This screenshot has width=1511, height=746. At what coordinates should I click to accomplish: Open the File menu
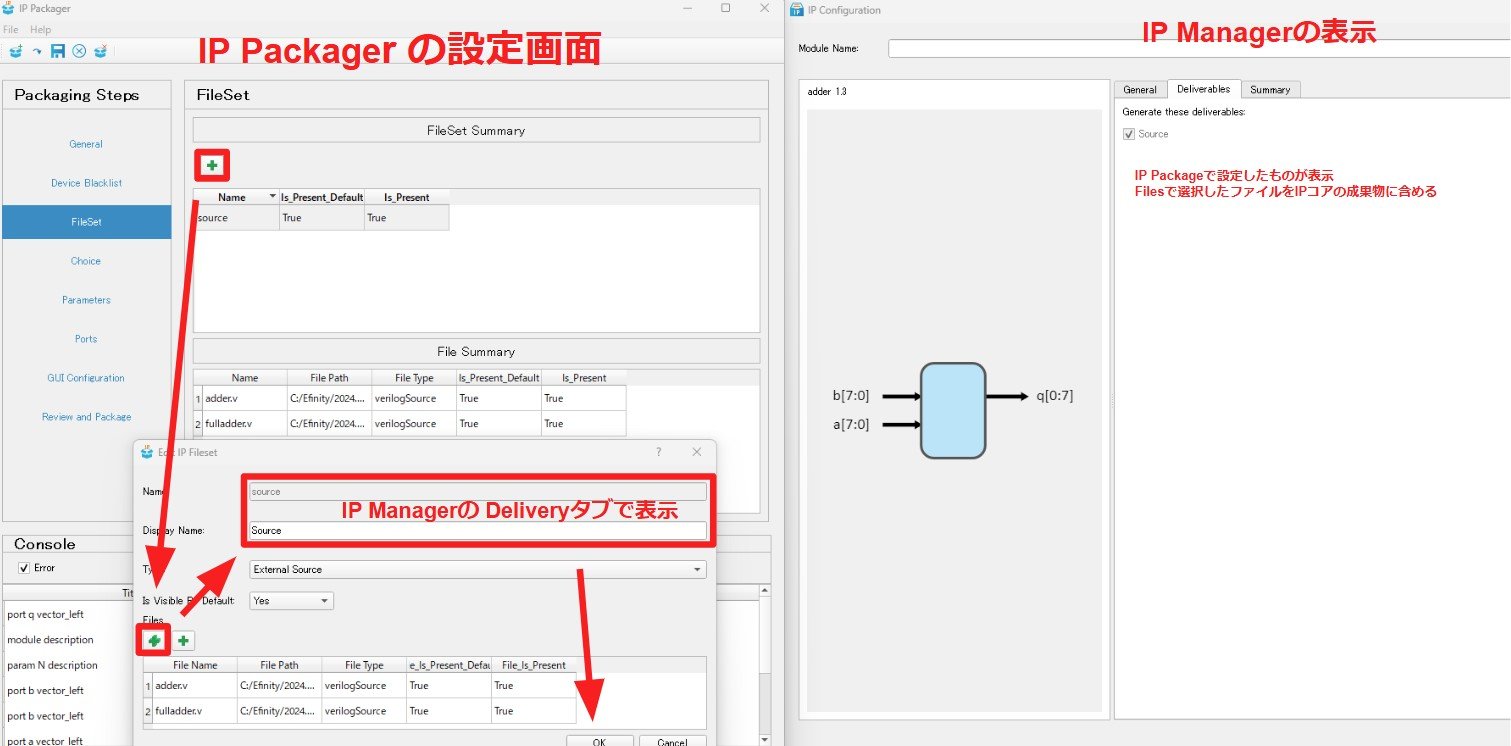(x=11, y=30)
